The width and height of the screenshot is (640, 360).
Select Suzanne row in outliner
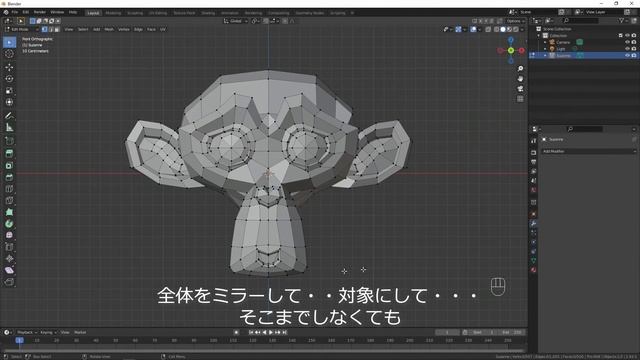(x=584, y=55)
